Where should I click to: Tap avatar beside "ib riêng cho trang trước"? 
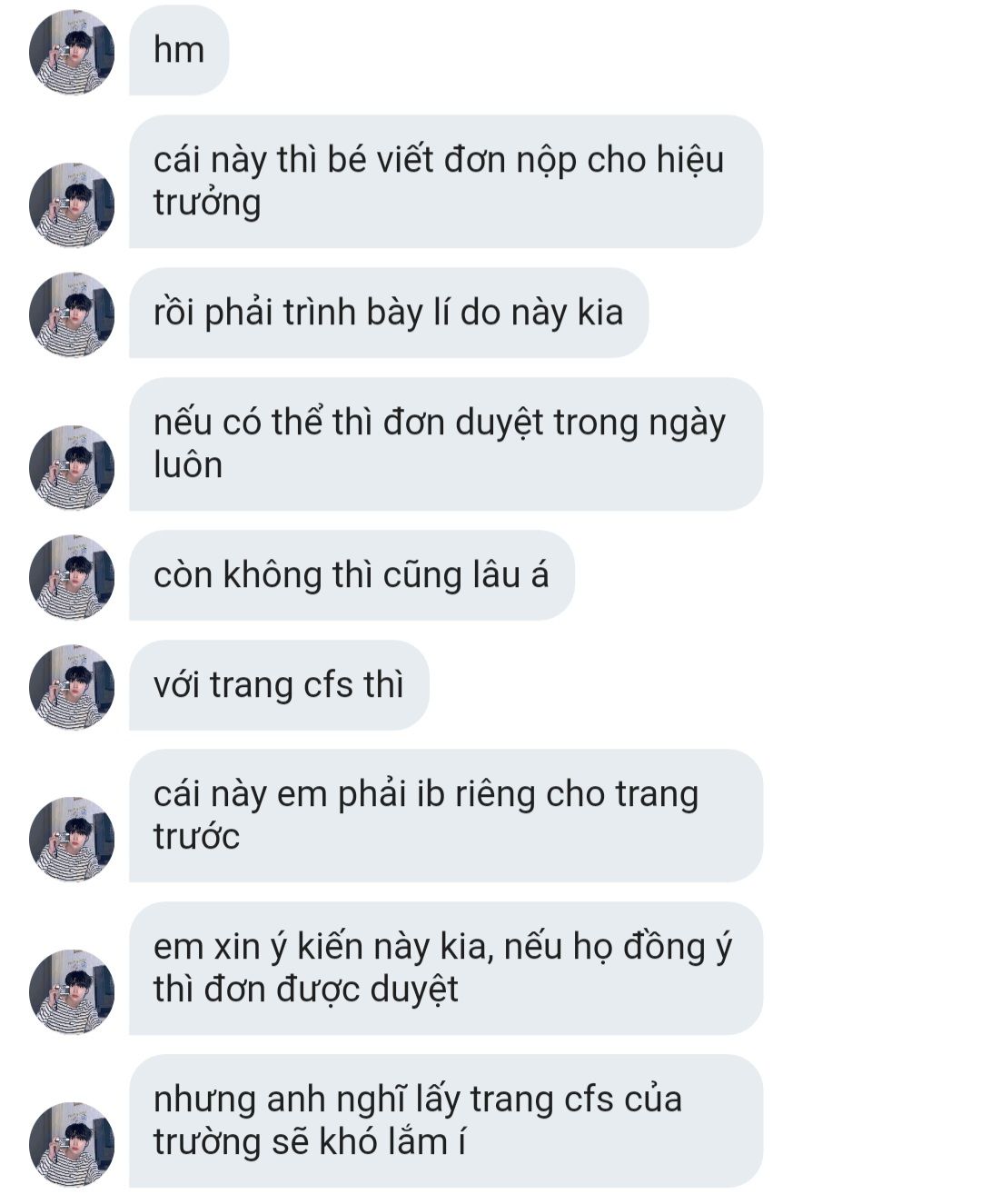tap(72, 840)
